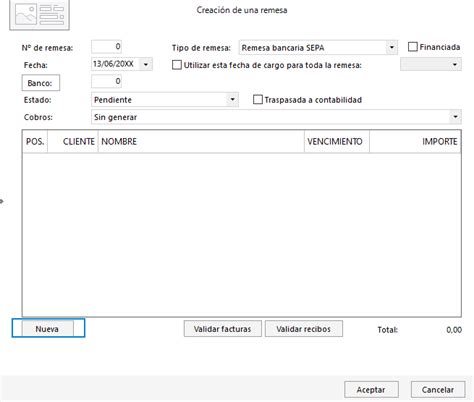Open the Tipo de remesa dropdown
474x402 pixels.
click(392, 48)
